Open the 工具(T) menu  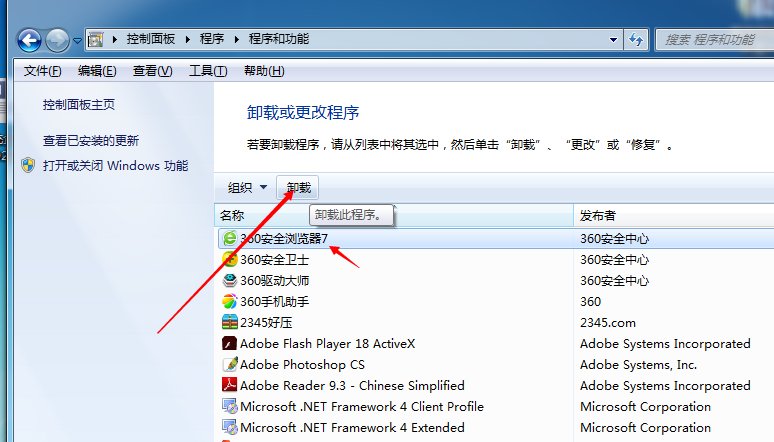[208, 71]
